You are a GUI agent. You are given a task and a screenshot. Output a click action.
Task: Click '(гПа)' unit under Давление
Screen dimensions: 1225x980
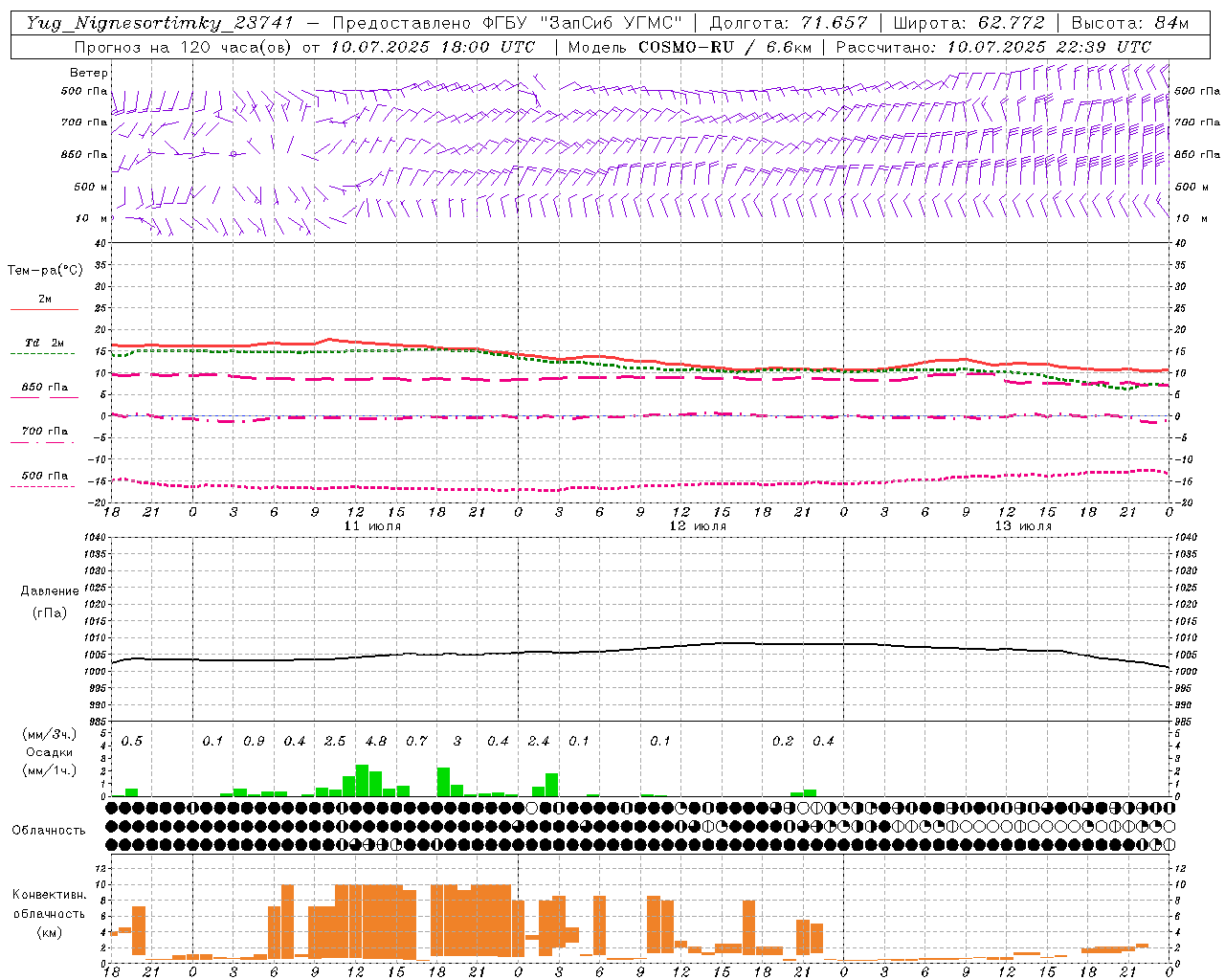click(50, 612)
